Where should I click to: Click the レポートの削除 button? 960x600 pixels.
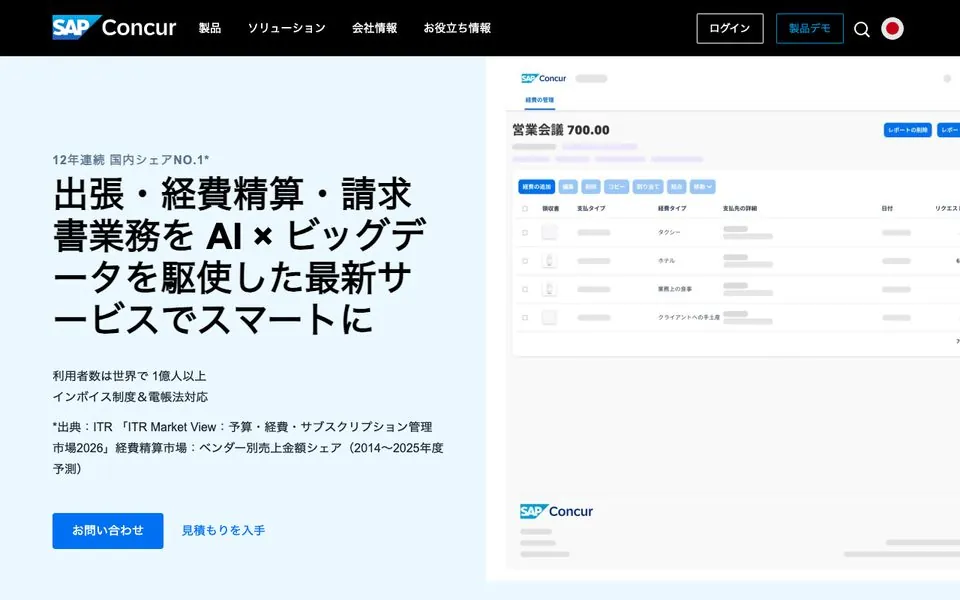point(907,130)
